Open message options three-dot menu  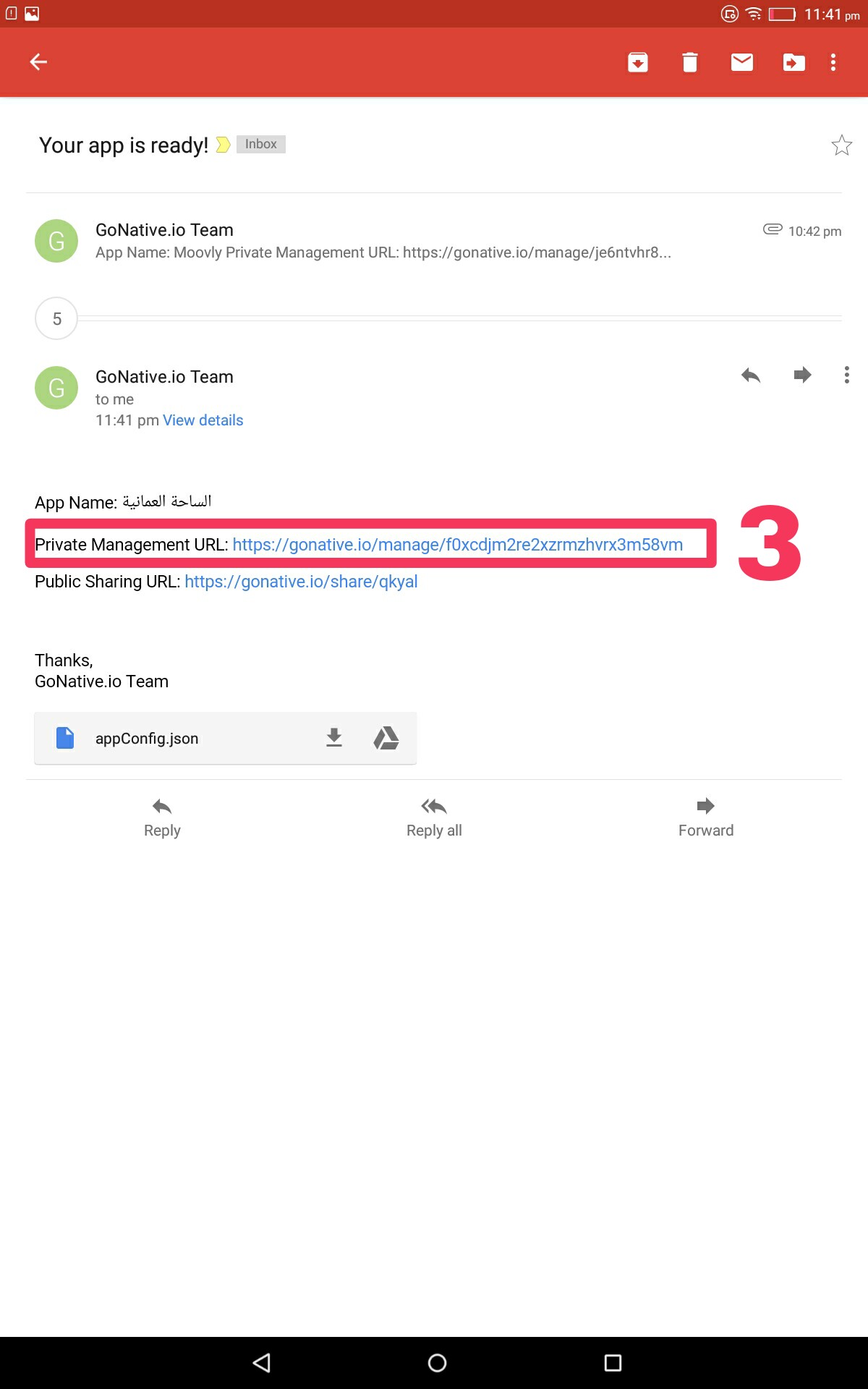[x=846, y=375]
